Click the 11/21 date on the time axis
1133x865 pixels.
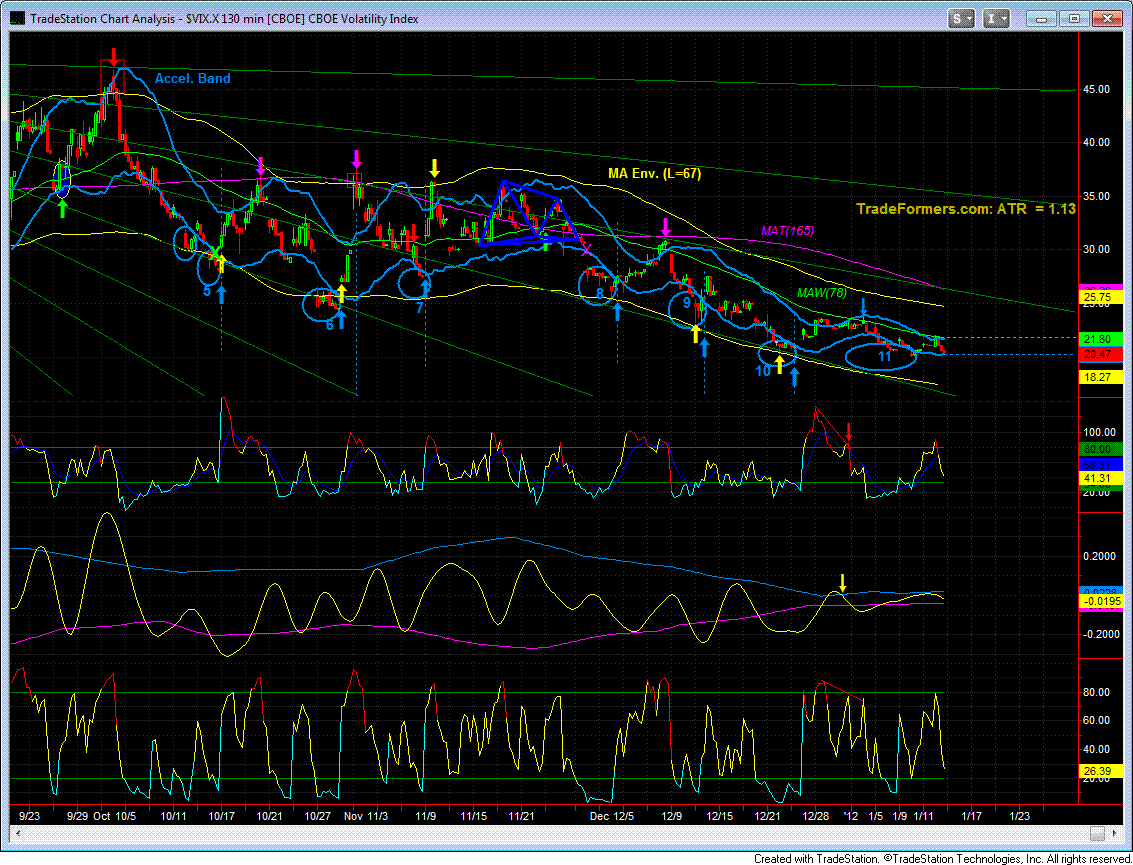521,816
